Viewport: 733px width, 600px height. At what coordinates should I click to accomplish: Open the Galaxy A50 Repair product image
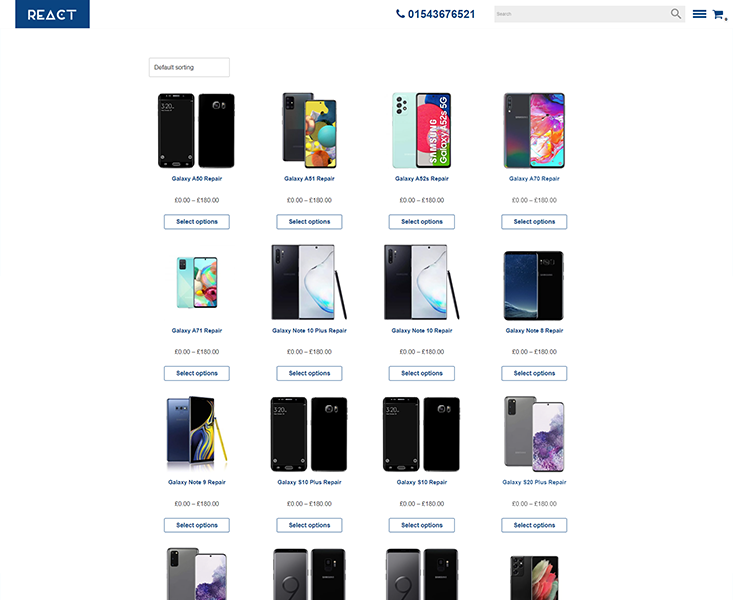point(196,130)
